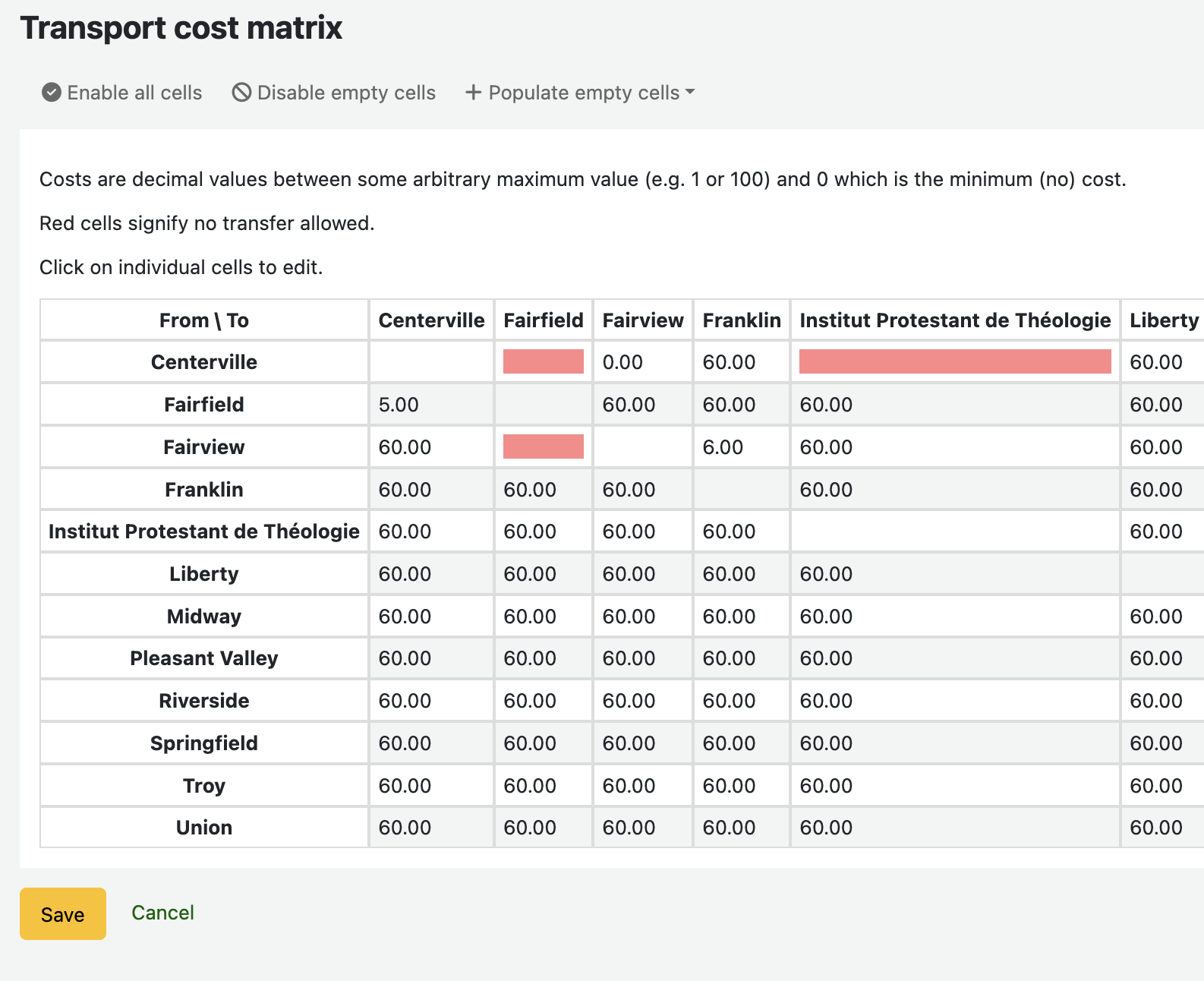Edit the Fairfield to Centerville 5.00 cell
1204x981 pixels.
click(x=430, y=405)
